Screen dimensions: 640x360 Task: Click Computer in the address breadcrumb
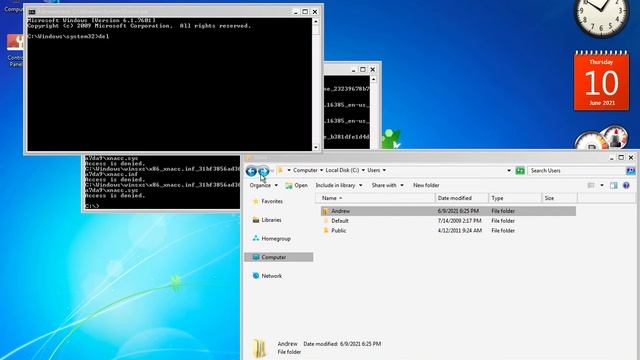305,170
